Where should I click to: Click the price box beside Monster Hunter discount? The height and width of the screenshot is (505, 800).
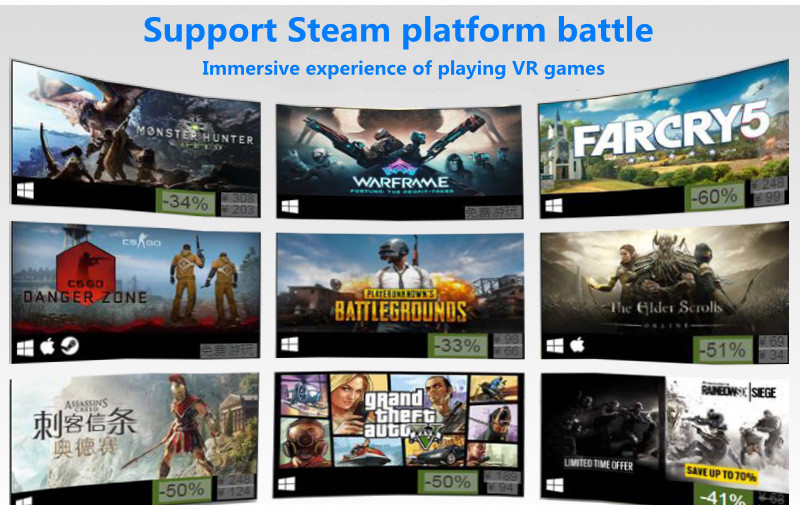pos(239,204)
